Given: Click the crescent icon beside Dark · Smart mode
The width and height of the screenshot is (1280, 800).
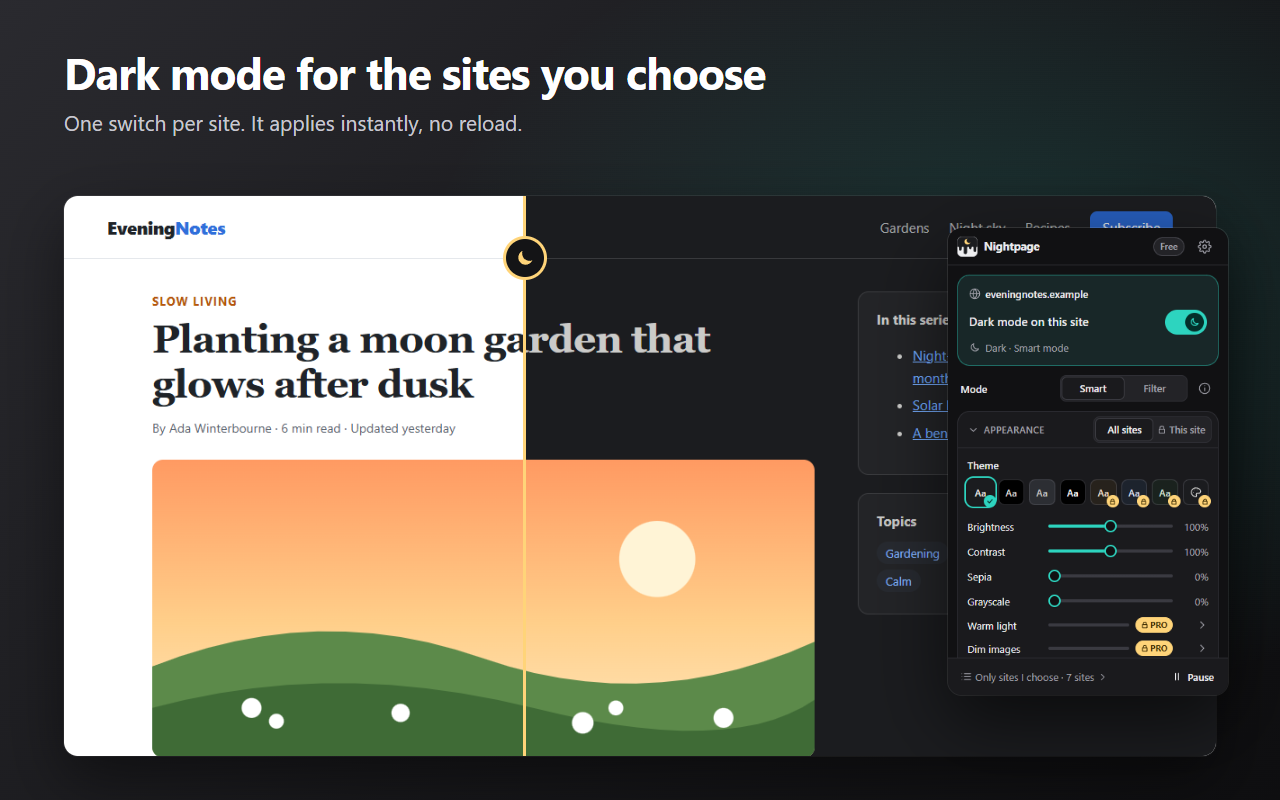Looking at the screenshot, I should (975, 348).
